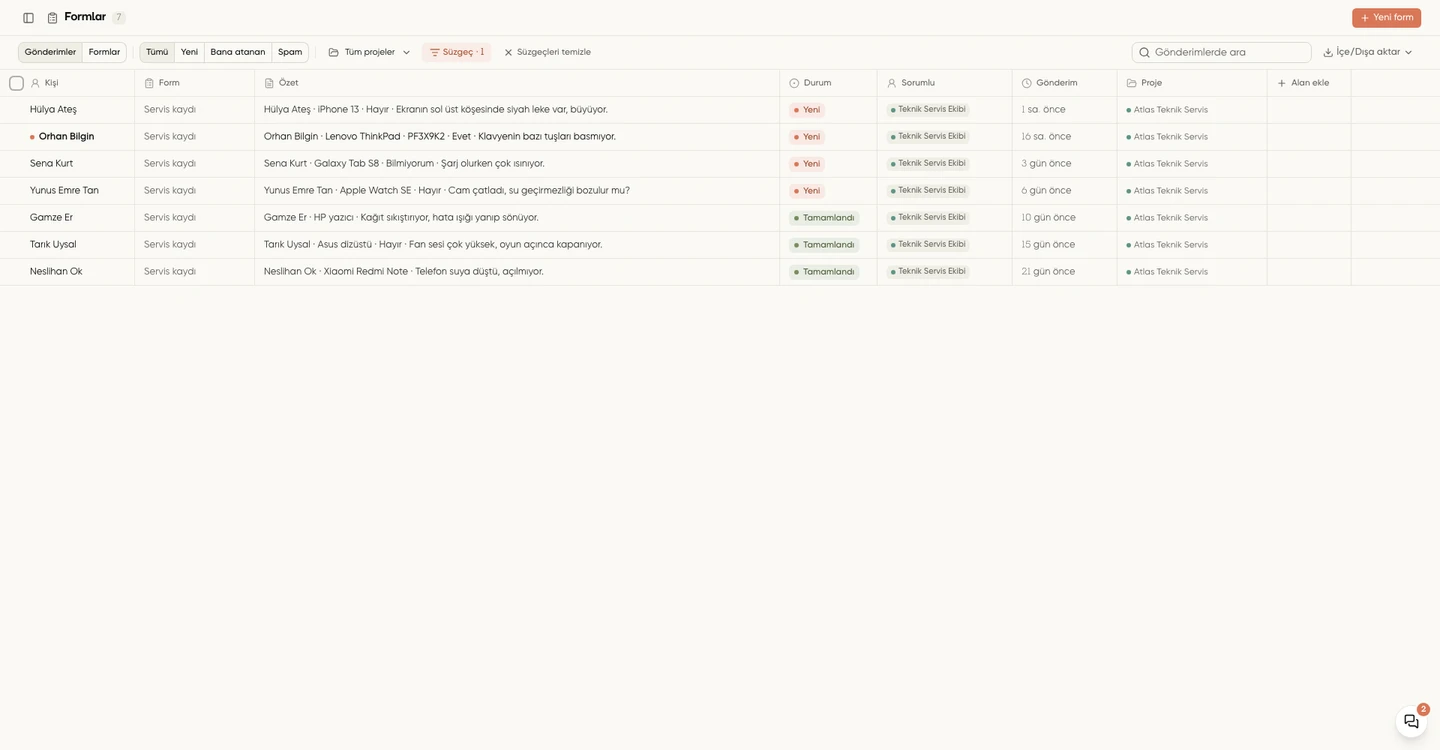Click the filter icon in Süzgeç
The width and height of the screenshot is (1440, 750).
point(434,52)
